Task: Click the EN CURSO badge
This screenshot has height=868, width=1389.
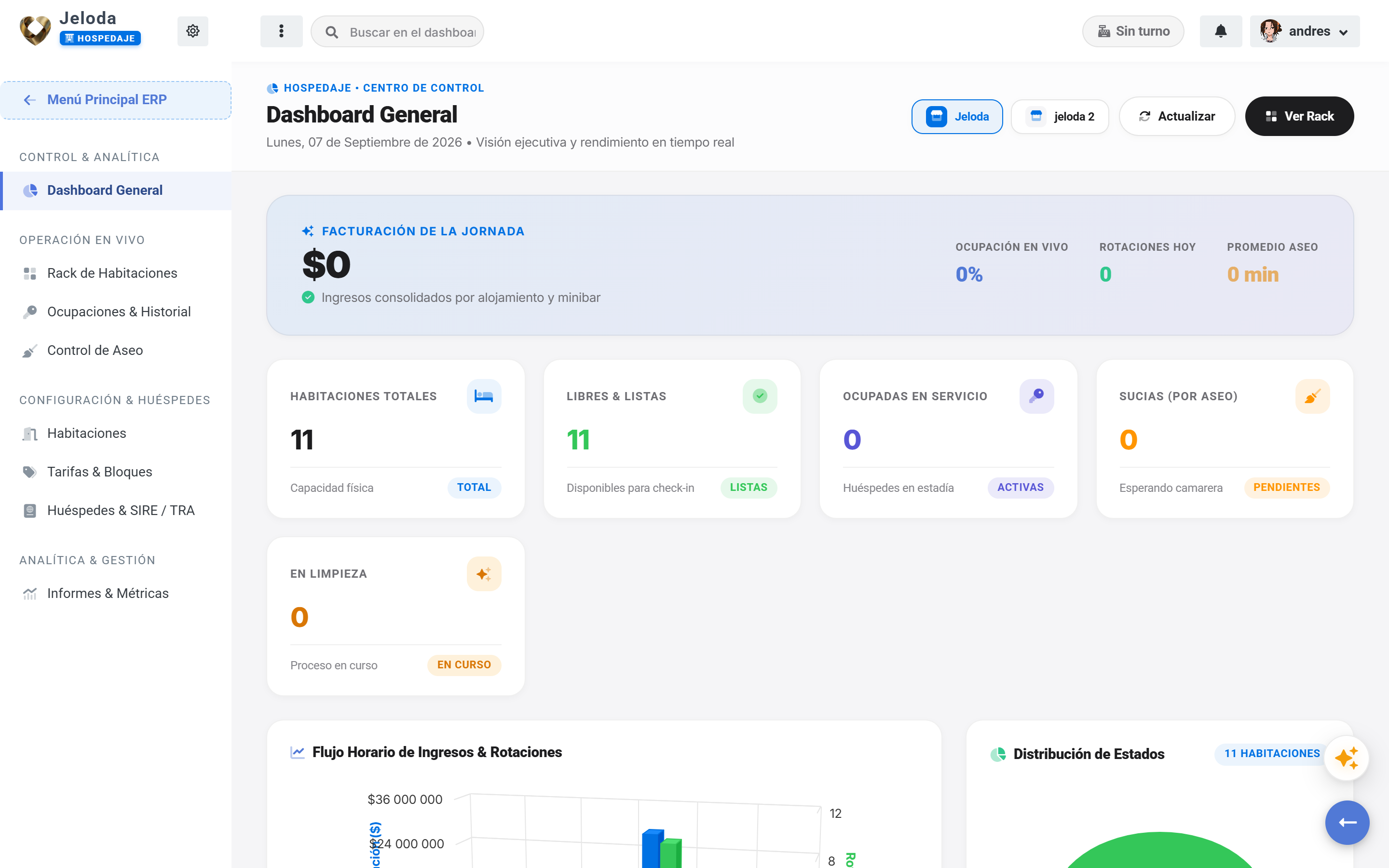Action: [x=464, y=665]
